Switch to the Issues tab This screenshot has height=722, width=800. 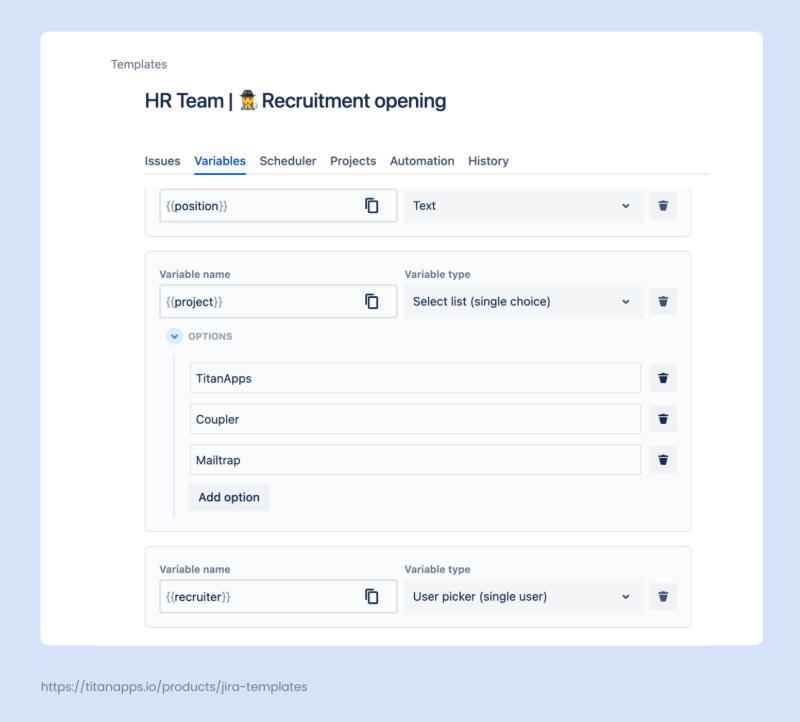(162, 161)
